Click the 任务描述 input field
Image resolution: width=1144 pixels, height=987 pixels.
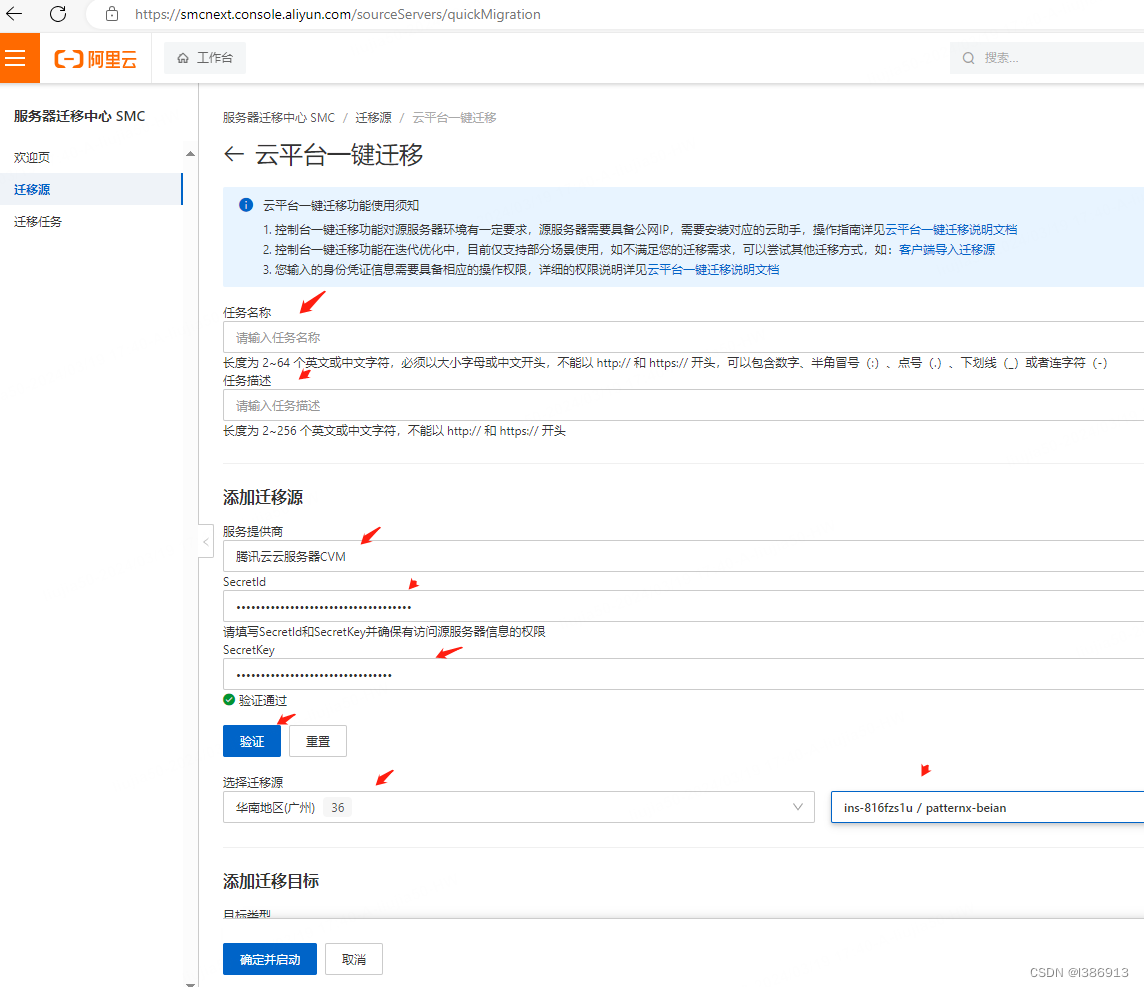[683, 405]
